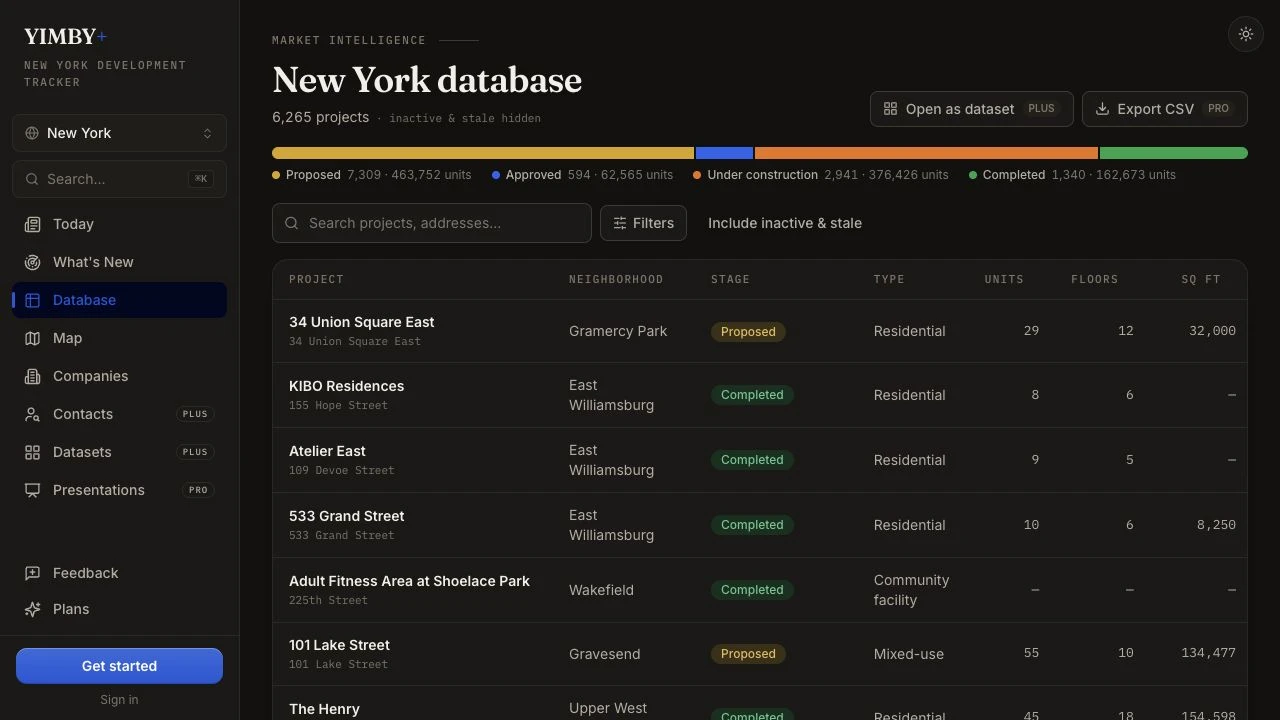Toggle light/dark theme sun icon
This screenshot has height=720, width=1280.
[1246, 34]
